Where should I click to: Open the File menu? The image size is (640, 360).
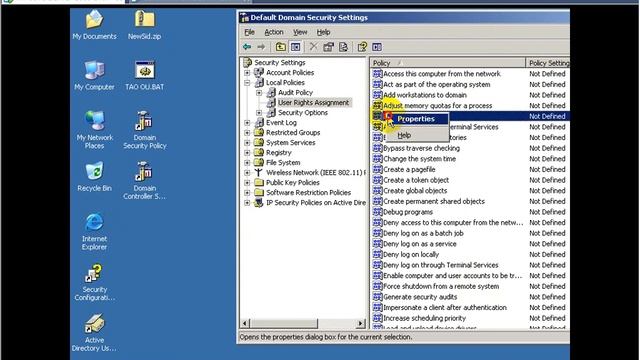(249, 32)
